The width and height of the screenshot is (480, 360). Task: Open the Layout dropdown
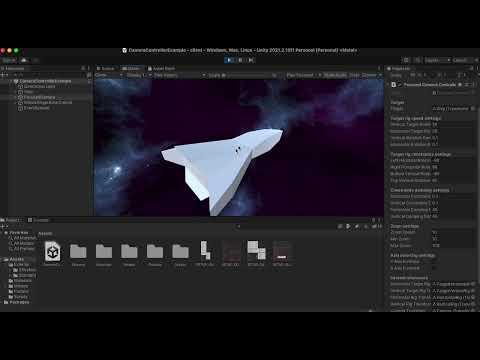tap(466, 60)
